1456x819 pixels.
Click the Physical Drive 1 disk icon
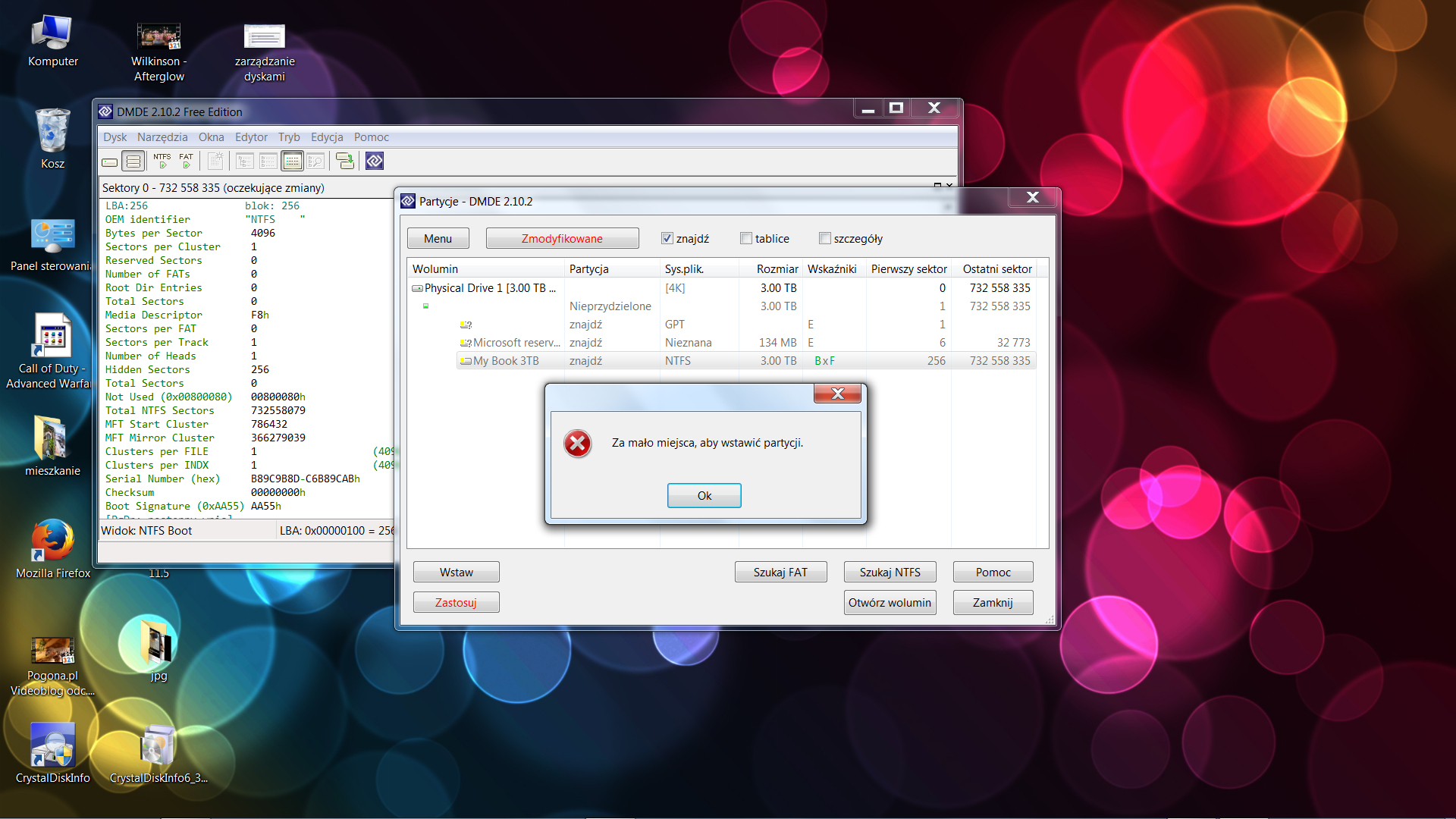pos(417,288)
